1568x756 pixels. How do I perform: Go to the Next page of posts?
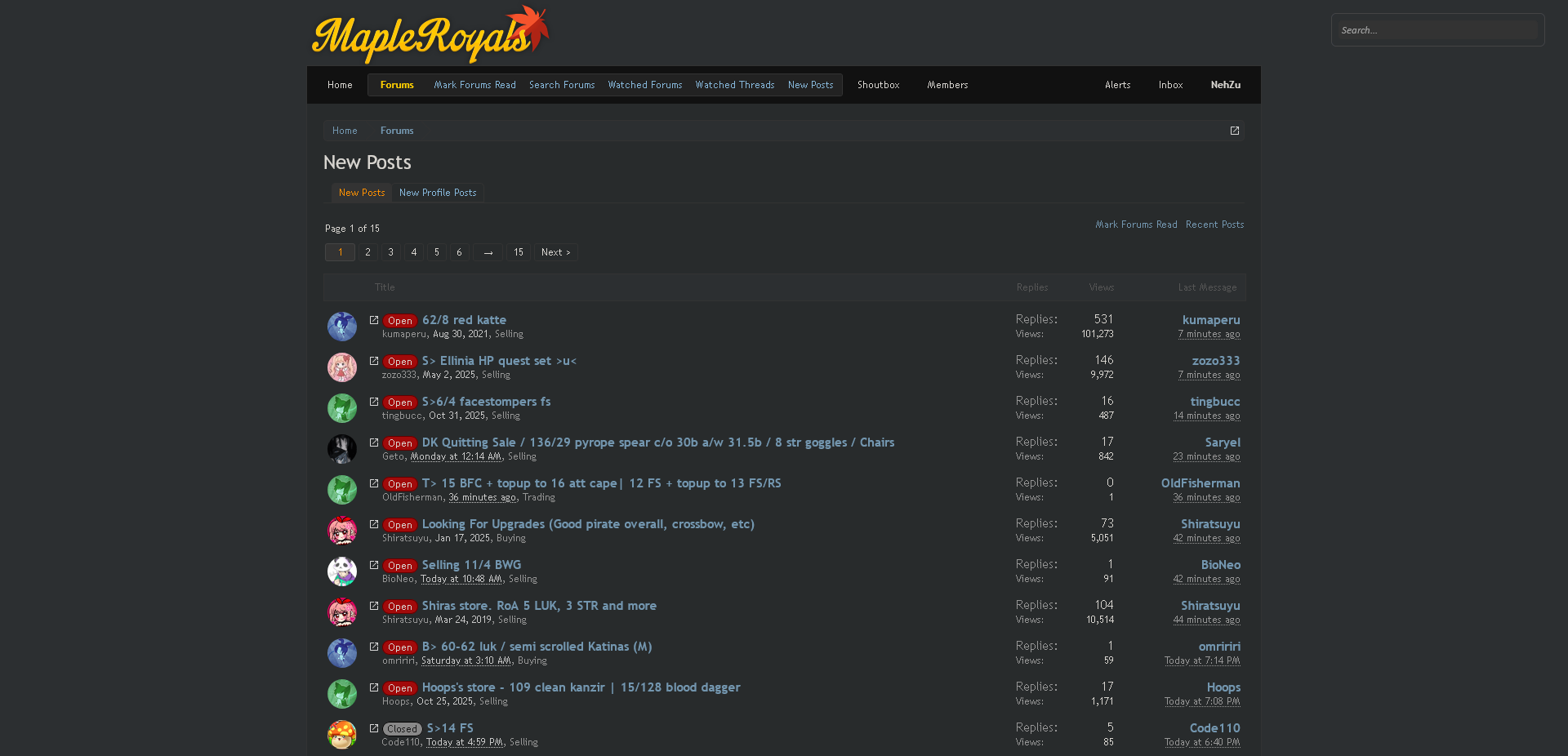555,252
